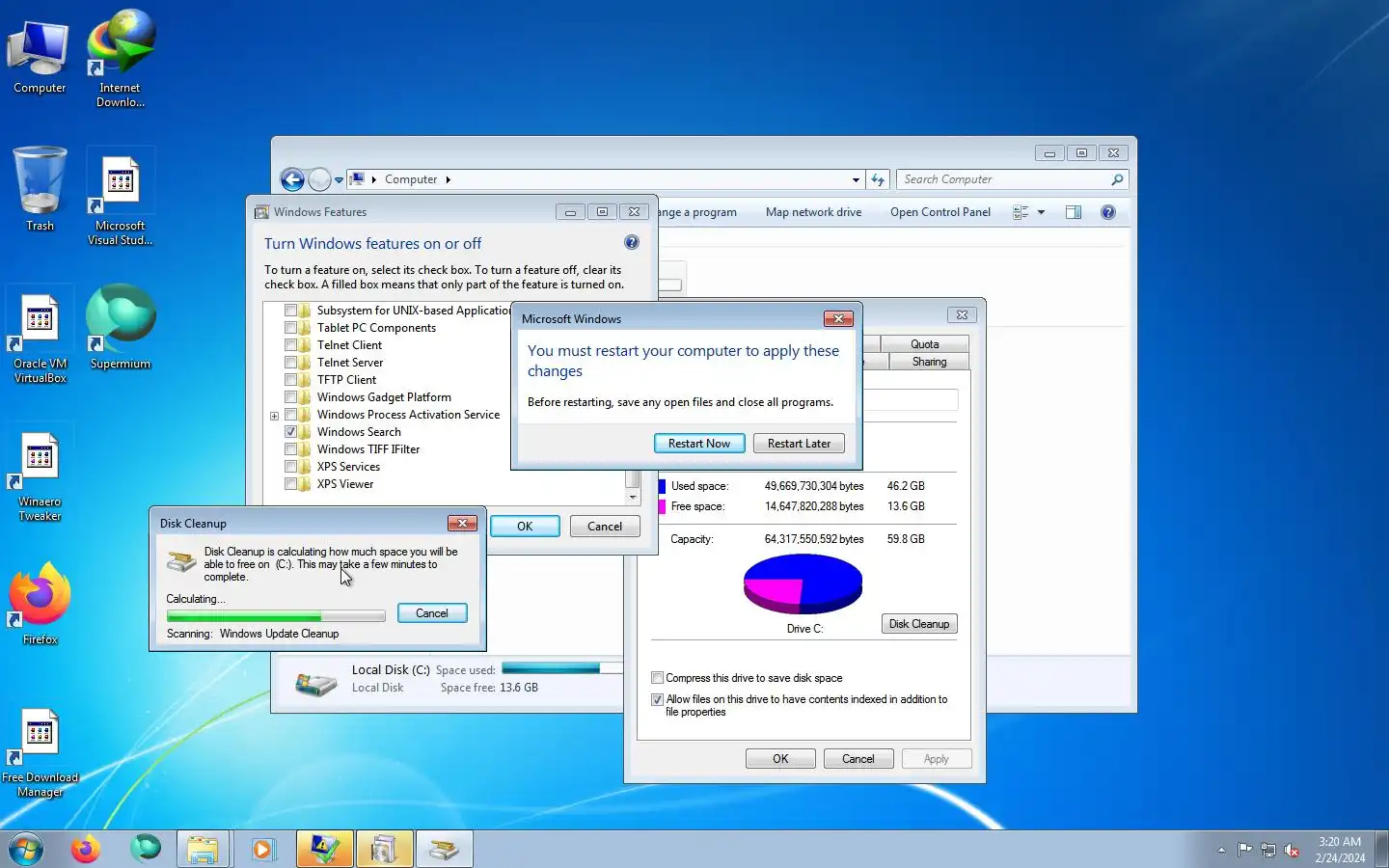1389x868 pixels.
Task: Open the change-view dropdown arrow in Explorer
Action: pos(1041,212)
